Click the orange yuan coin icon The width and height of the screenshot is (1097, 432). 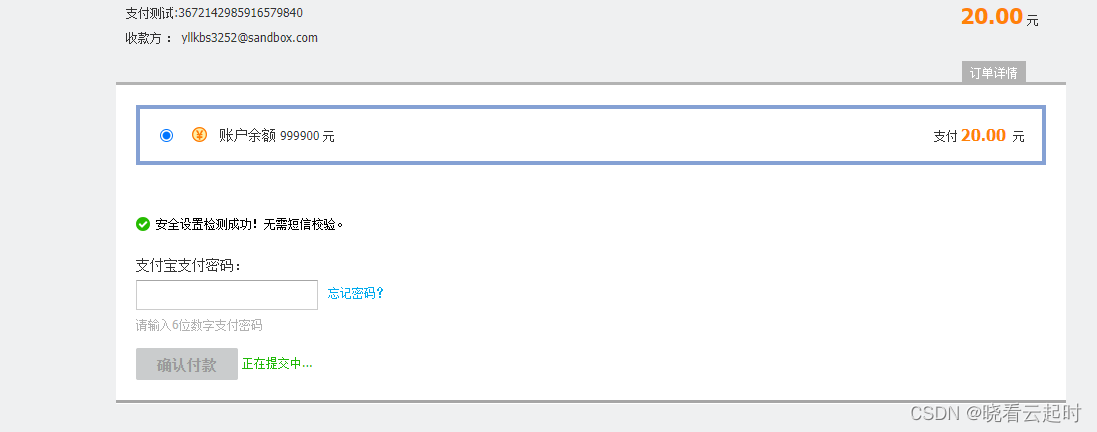click(x=199, y=135)
